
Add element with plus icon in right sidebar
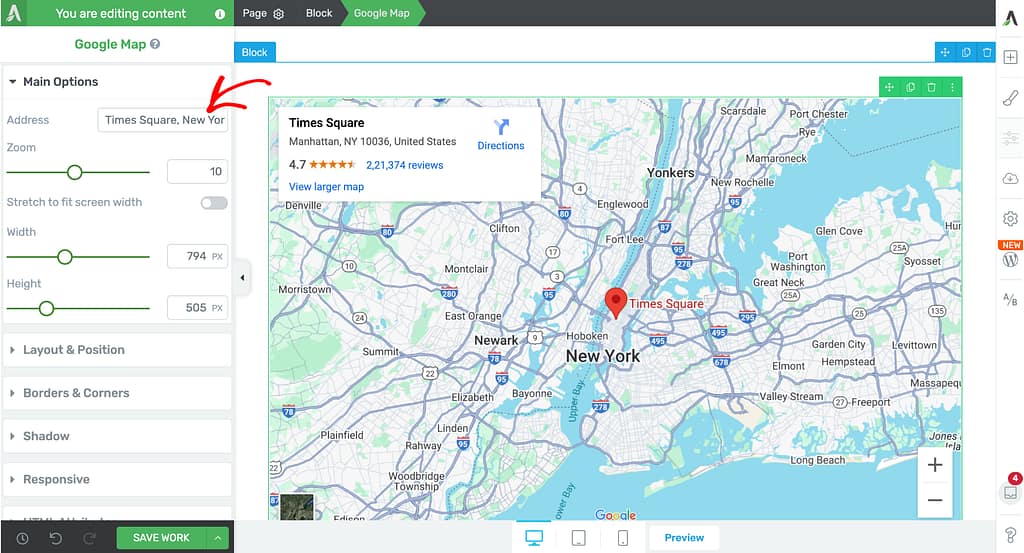coord(1010,57)
